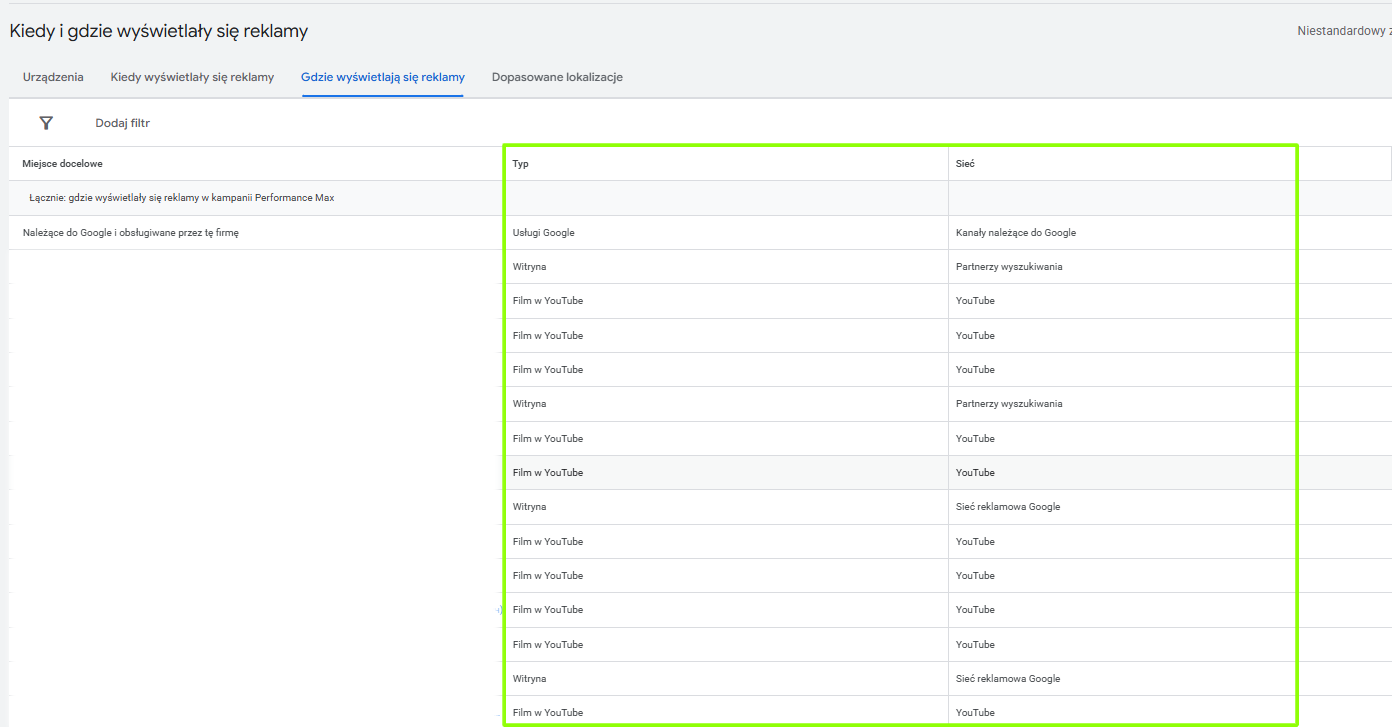Click the Dodaj filtr field
The width and height of the screenshot is (1392, 727).
(x=122, y=123)
